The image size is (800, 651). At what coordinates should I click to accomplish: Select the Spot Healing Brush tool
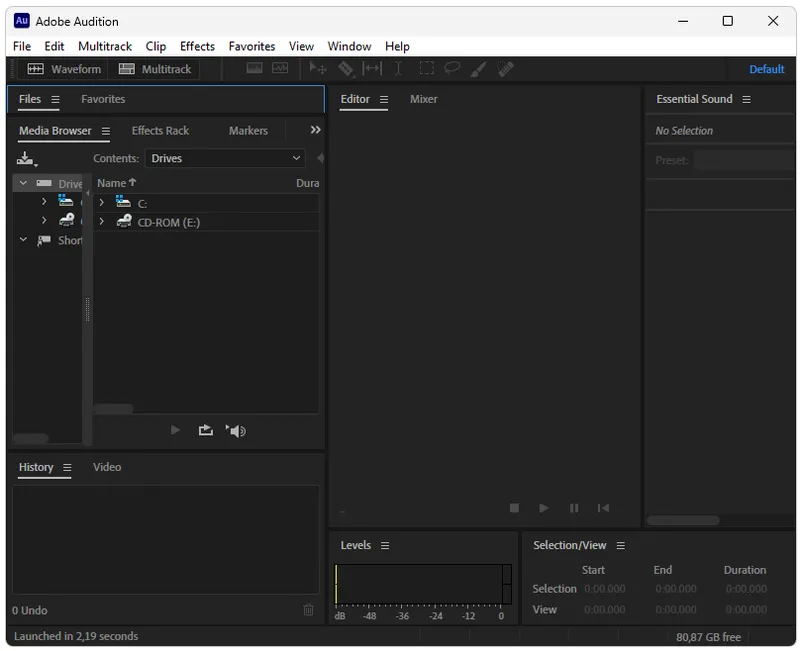coord(505,69)
